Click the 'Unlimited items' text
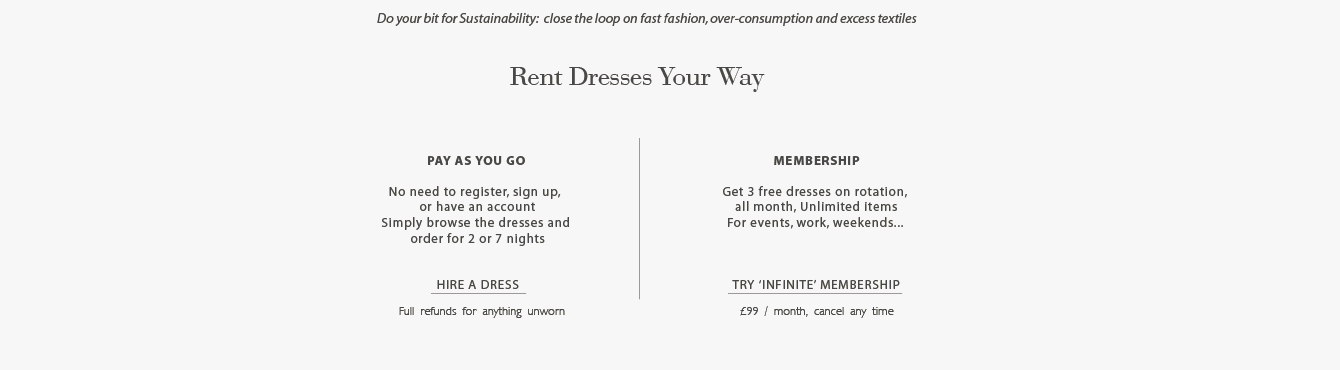This screenshot has height=370, width=1340. tap(849, 207)
